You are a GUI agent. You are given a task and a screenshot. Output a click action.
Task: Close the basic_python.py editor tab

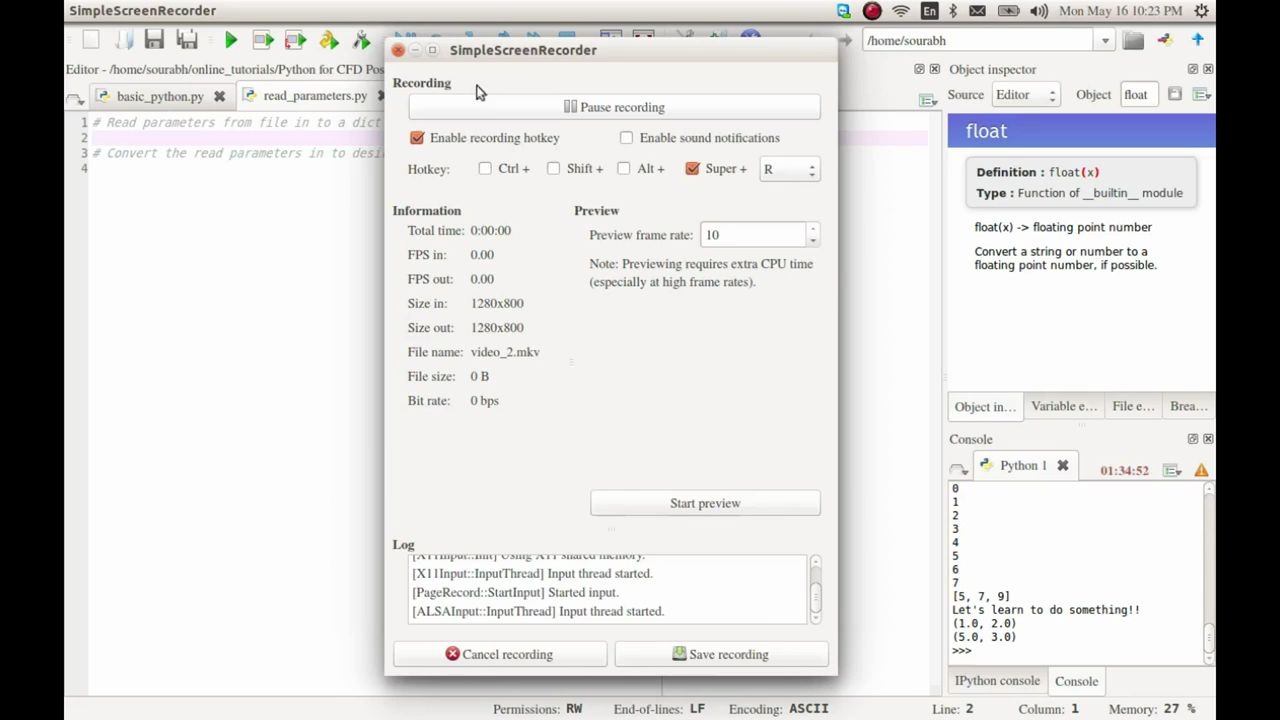(219, 97)
